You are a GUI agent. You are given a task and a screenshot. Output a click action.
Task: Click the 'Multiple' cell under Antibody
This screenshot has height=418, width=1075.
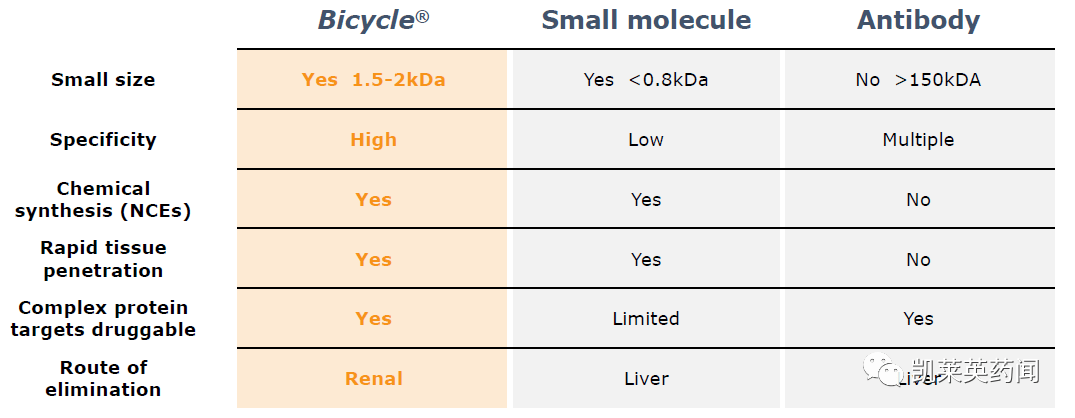(919, 140)
